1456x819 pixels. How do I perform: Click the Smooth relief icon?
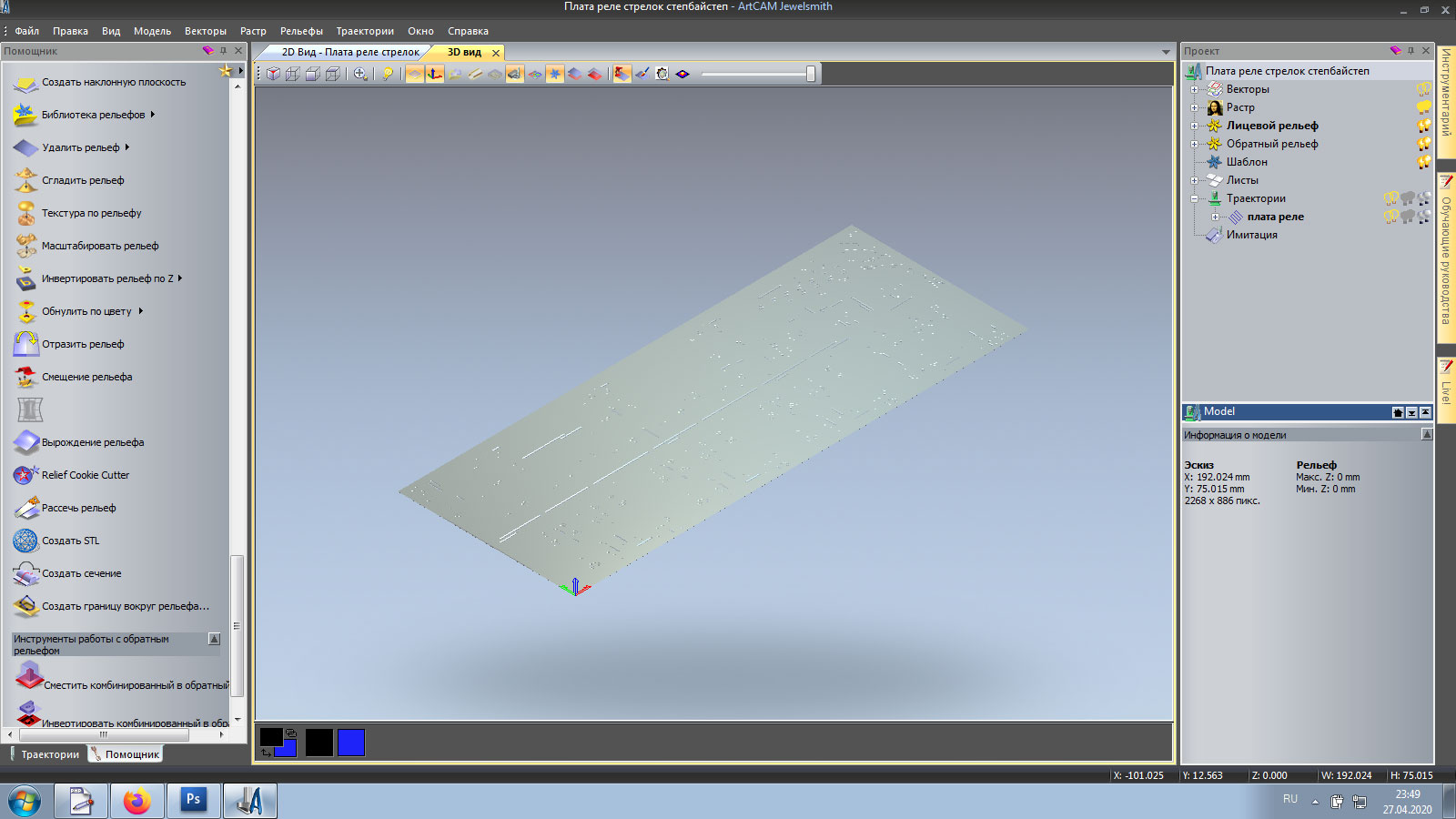26,180
